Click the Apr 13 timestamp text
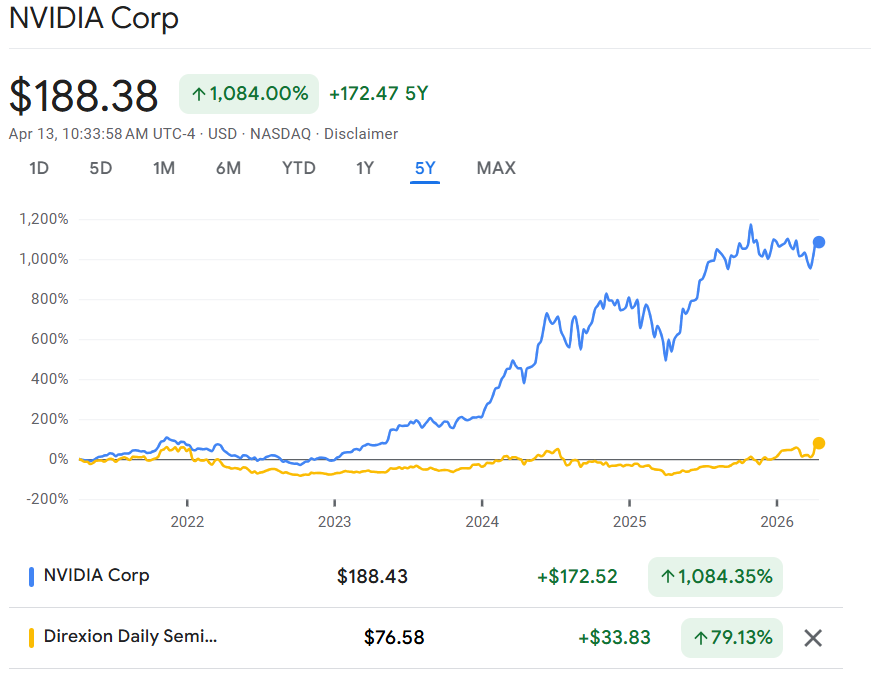 click(x=102, y=134)
